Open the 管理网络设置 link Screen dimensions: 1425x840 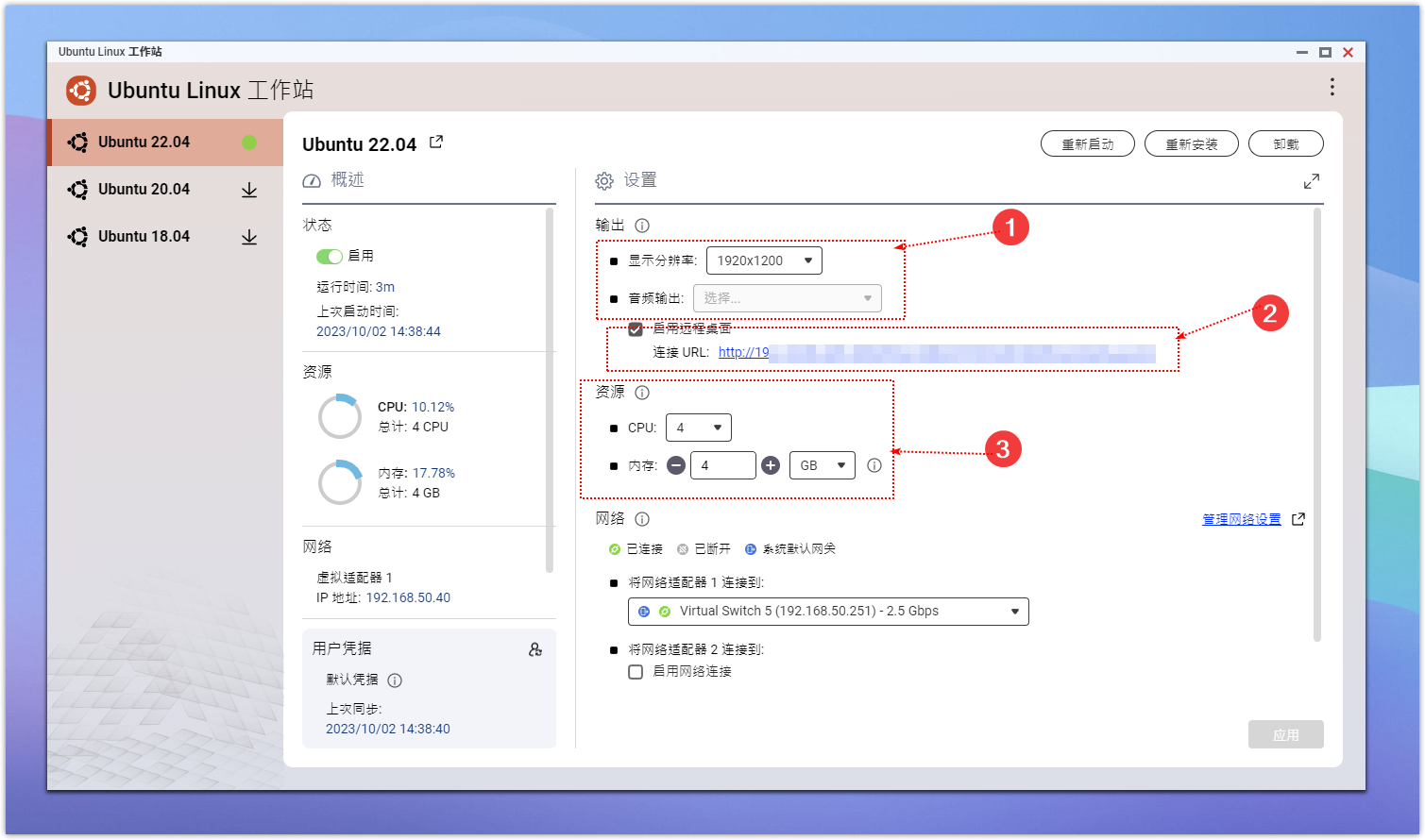[x=1242, y=519]
